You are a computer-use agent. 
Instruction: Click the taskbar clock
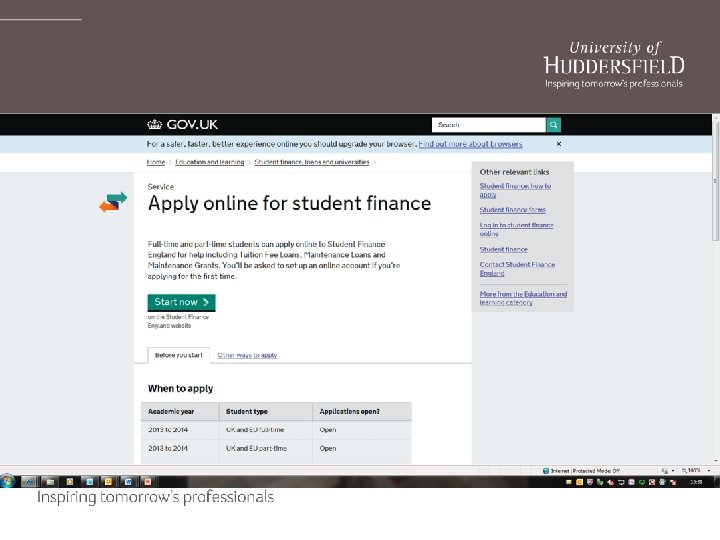click(696, 482)
